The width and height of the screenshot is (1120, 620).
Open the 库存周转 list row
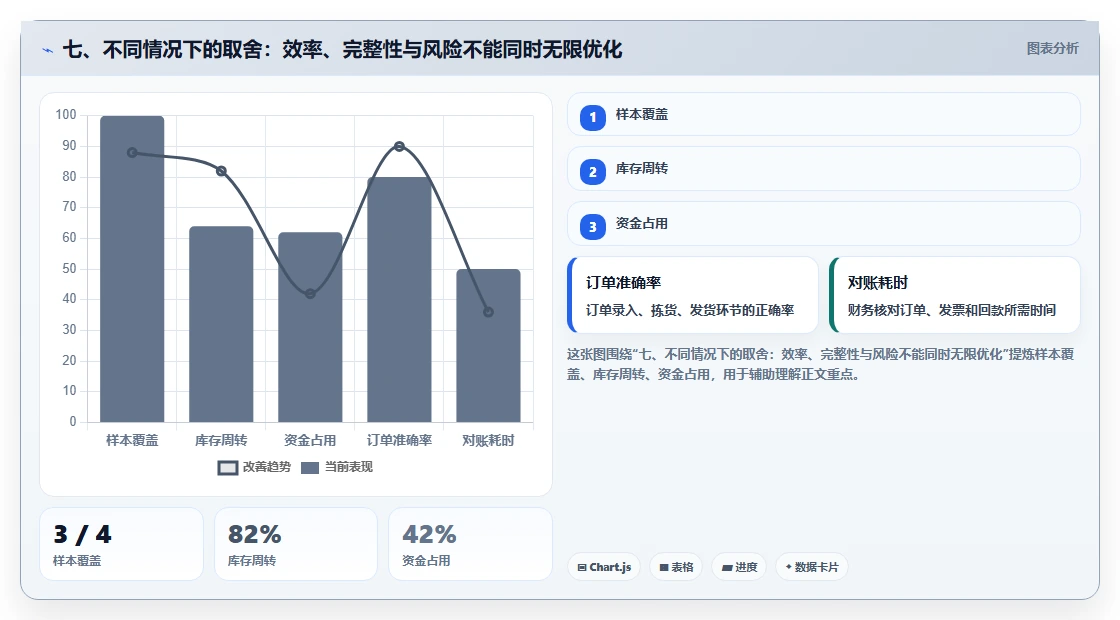click(x=824, y=169)
